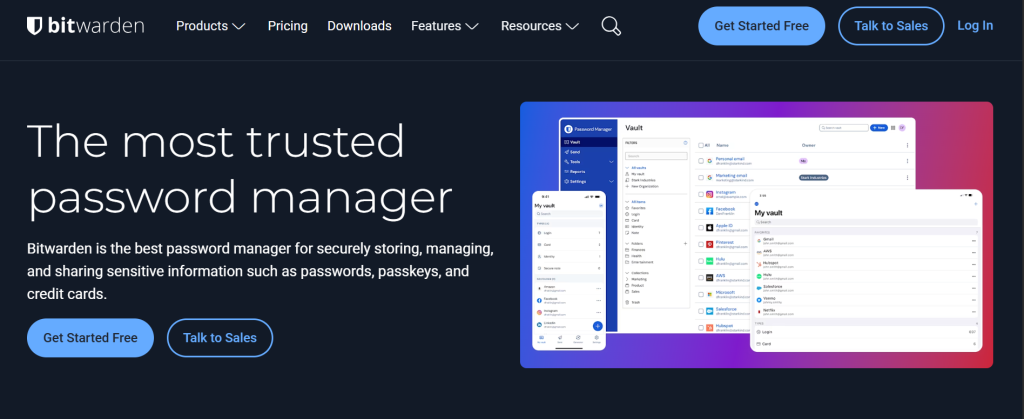Click the AWS icon in the web vault list
Screen dimensions: 1024x419
click(x=709, y=277)
